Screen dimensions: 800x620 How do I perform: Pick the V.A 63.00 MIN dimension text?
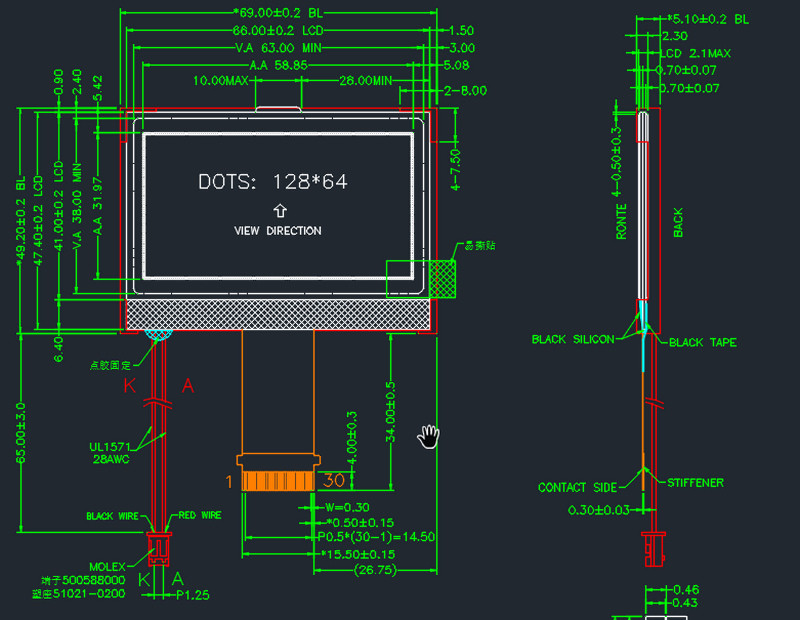click(278, 48)
